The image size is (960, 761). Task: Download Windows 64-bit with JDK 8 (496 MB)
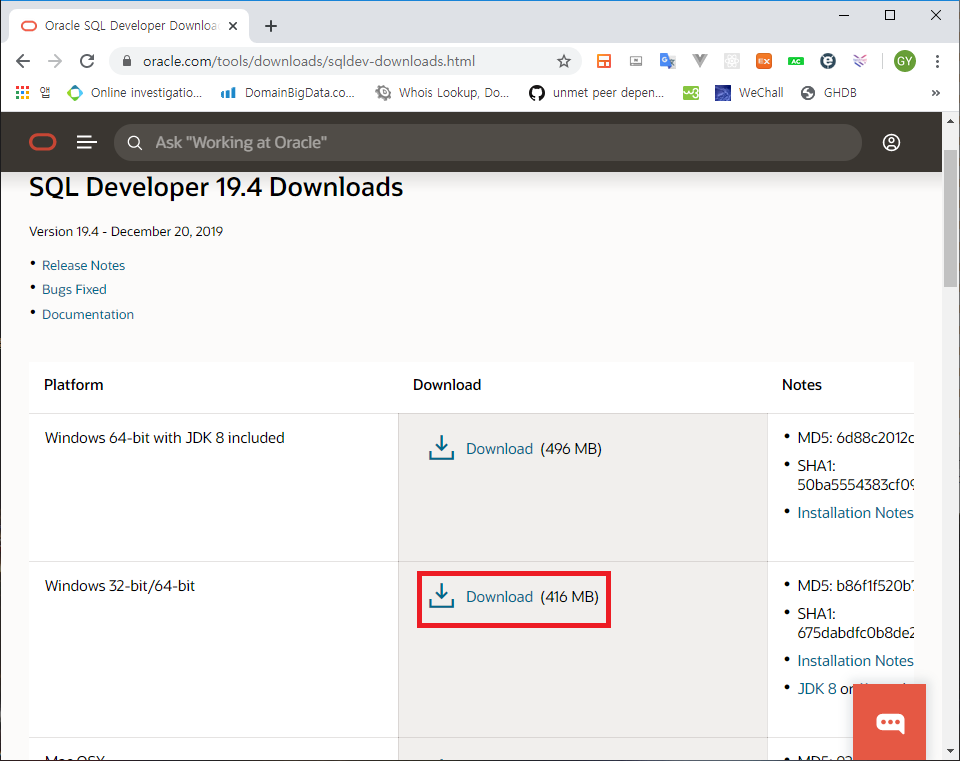[500, 449]
